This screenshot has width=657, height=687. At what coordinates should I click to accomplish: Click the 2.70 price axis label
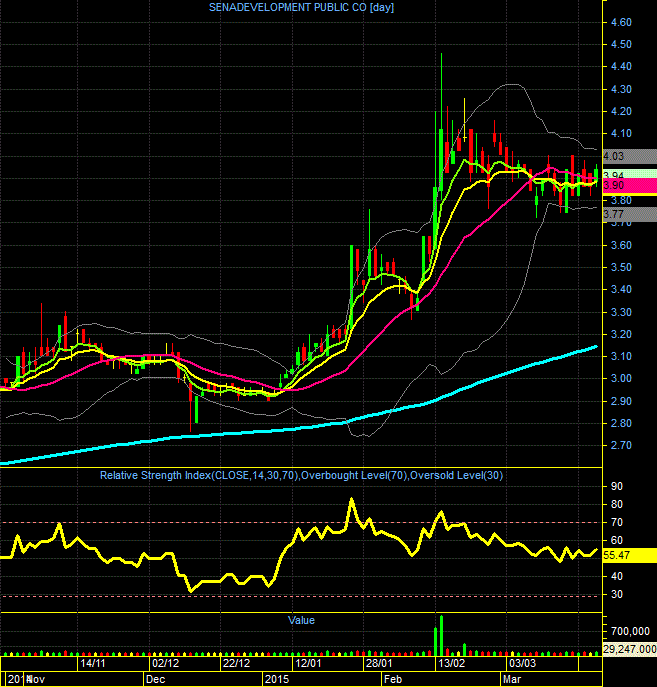[x=621, y=446]
